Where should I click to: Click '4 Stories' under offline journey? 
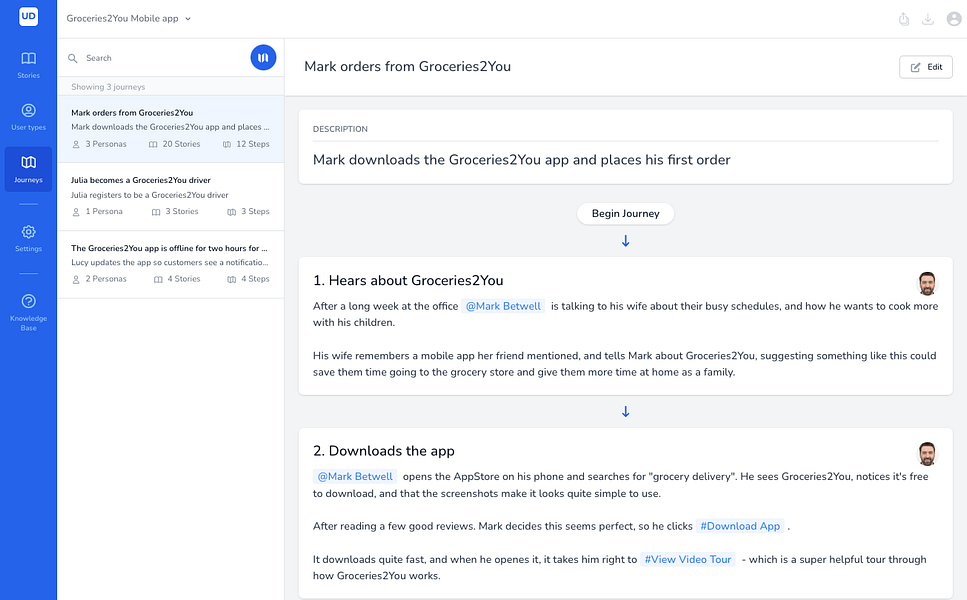(x=177, y=279)
